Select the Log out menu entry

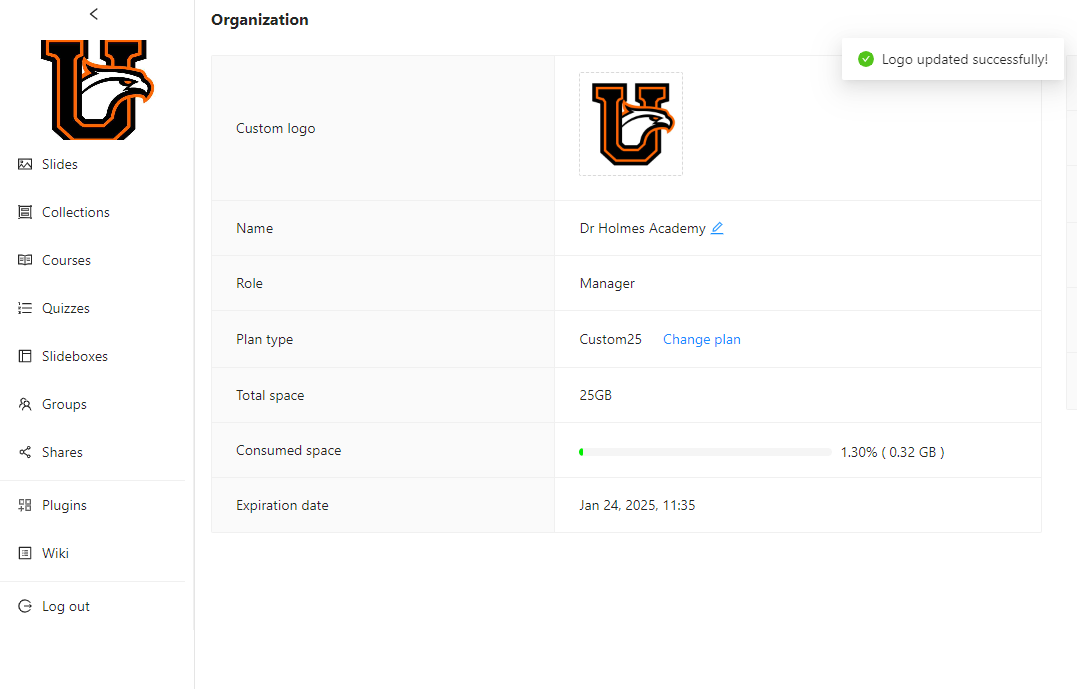point(66,606)
